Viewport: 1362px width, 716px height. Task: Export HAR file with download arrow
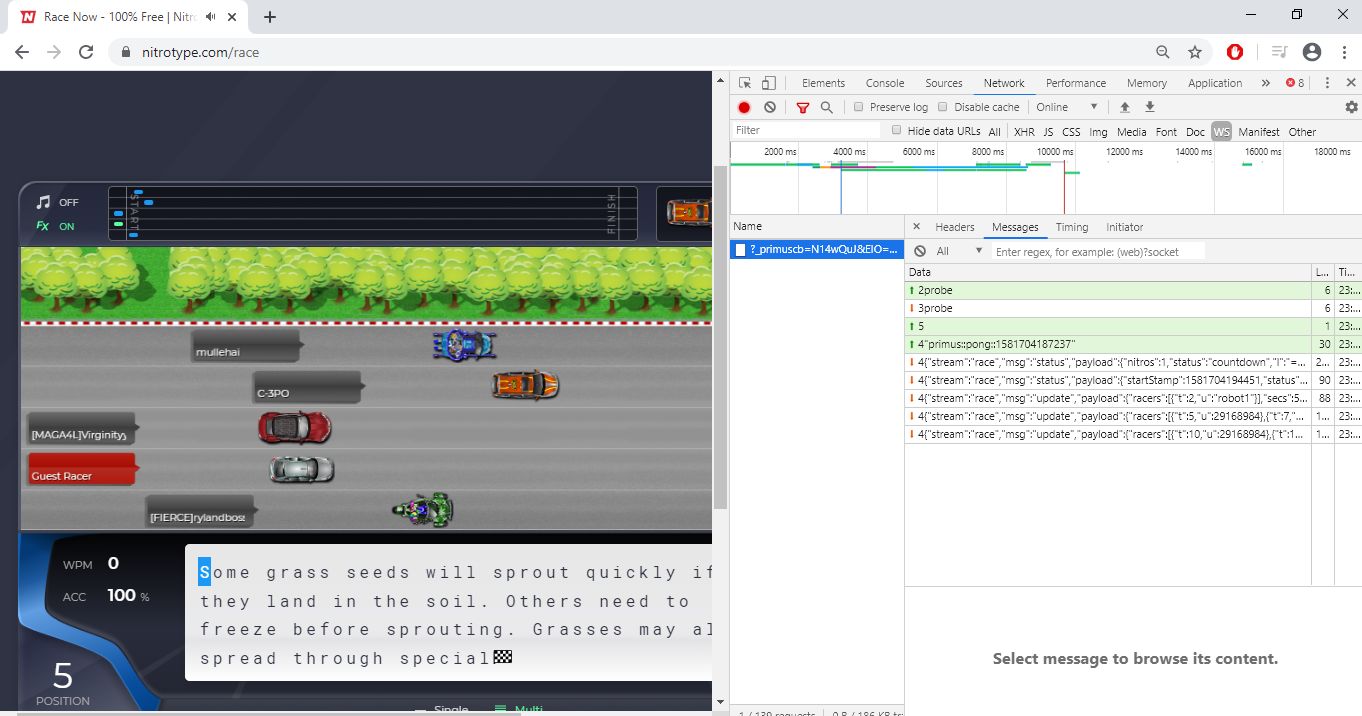pos(1149,107)
